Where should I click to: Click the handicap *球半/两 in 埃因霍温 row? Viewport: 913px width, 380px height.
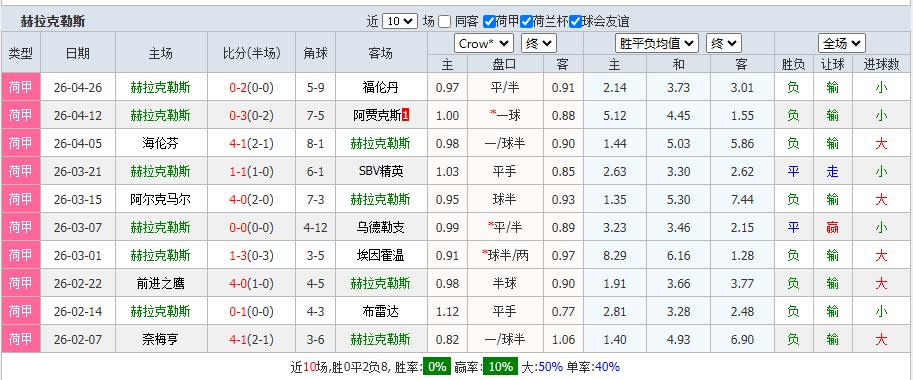pyautogui.click(x=505, y=255)
